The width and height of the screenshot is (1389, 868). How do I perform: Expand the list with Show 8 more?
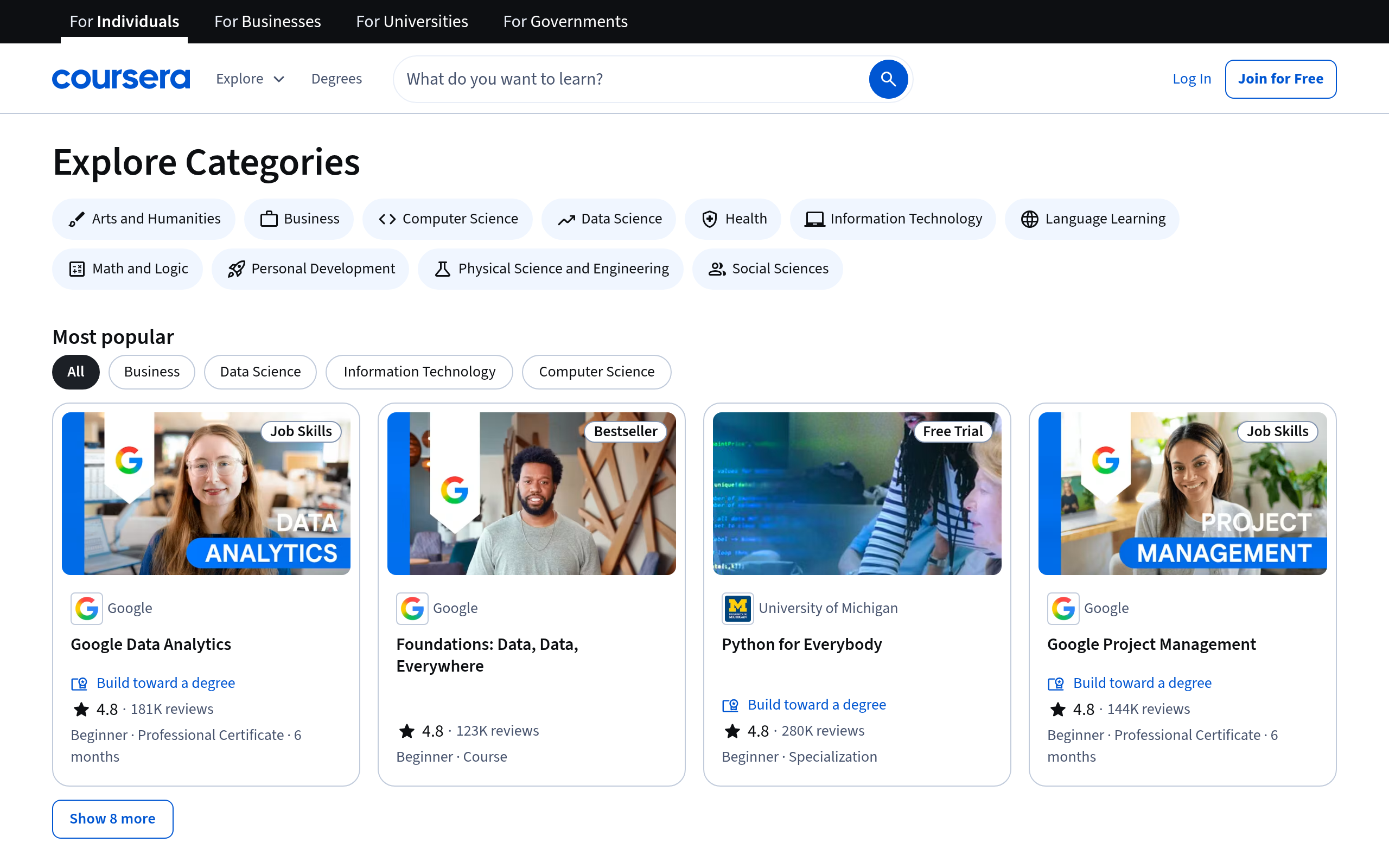coord(112,819)
